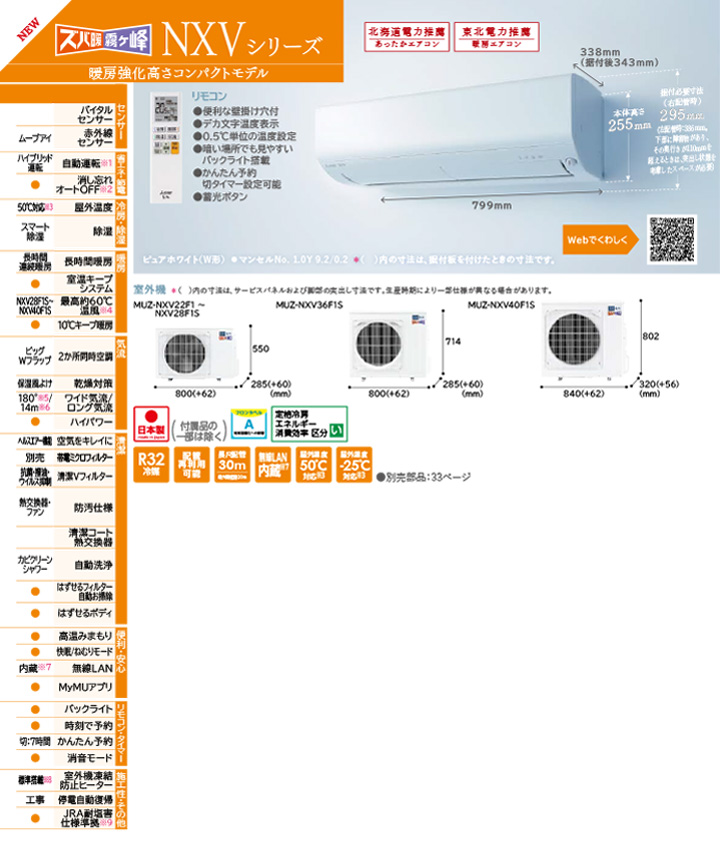Select the 長尺配管 30m badge

pos(232,464)
